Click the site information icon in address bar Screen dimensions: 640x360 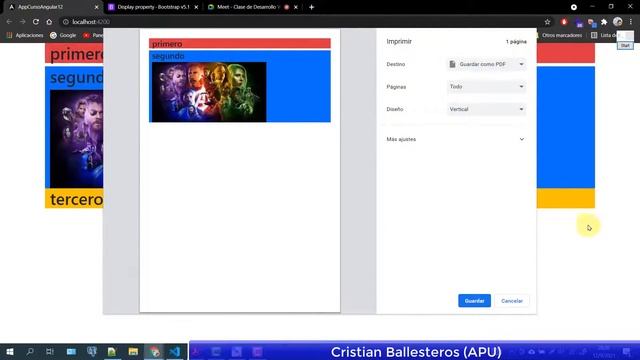click(x=66, y=22)
